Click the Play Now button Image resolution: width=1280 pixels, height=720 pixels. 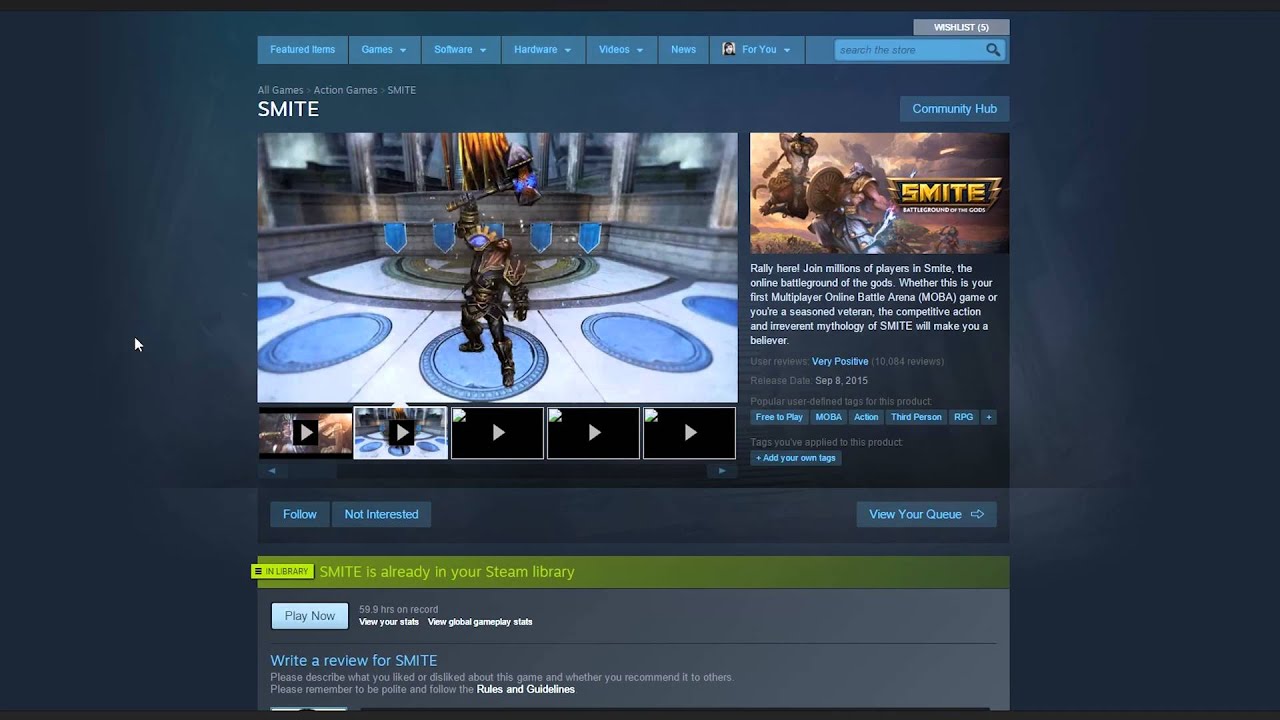click(x=310, y=616)
